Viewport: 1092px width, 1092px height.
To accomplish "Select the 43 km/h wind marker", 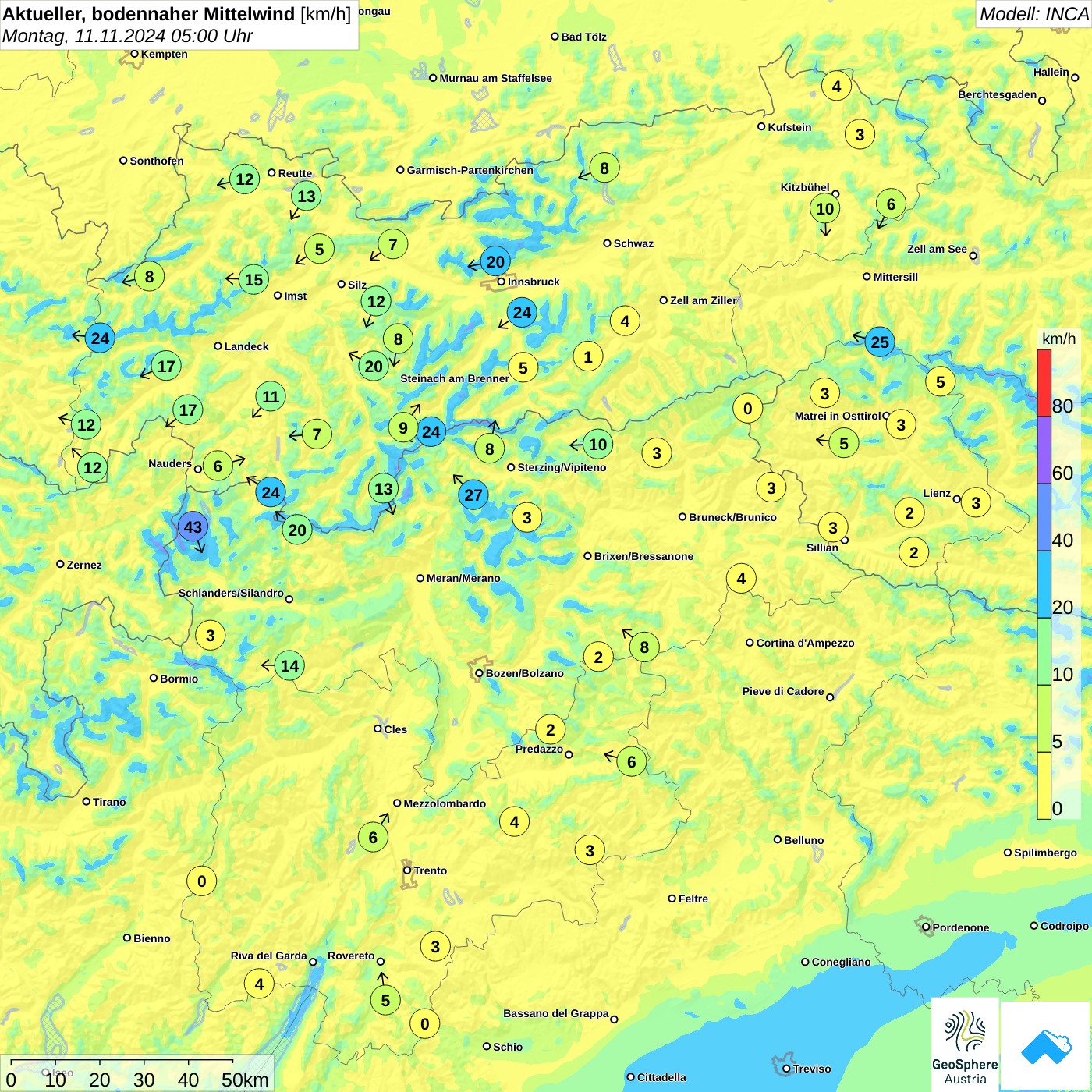I will [x=193, y=527].
